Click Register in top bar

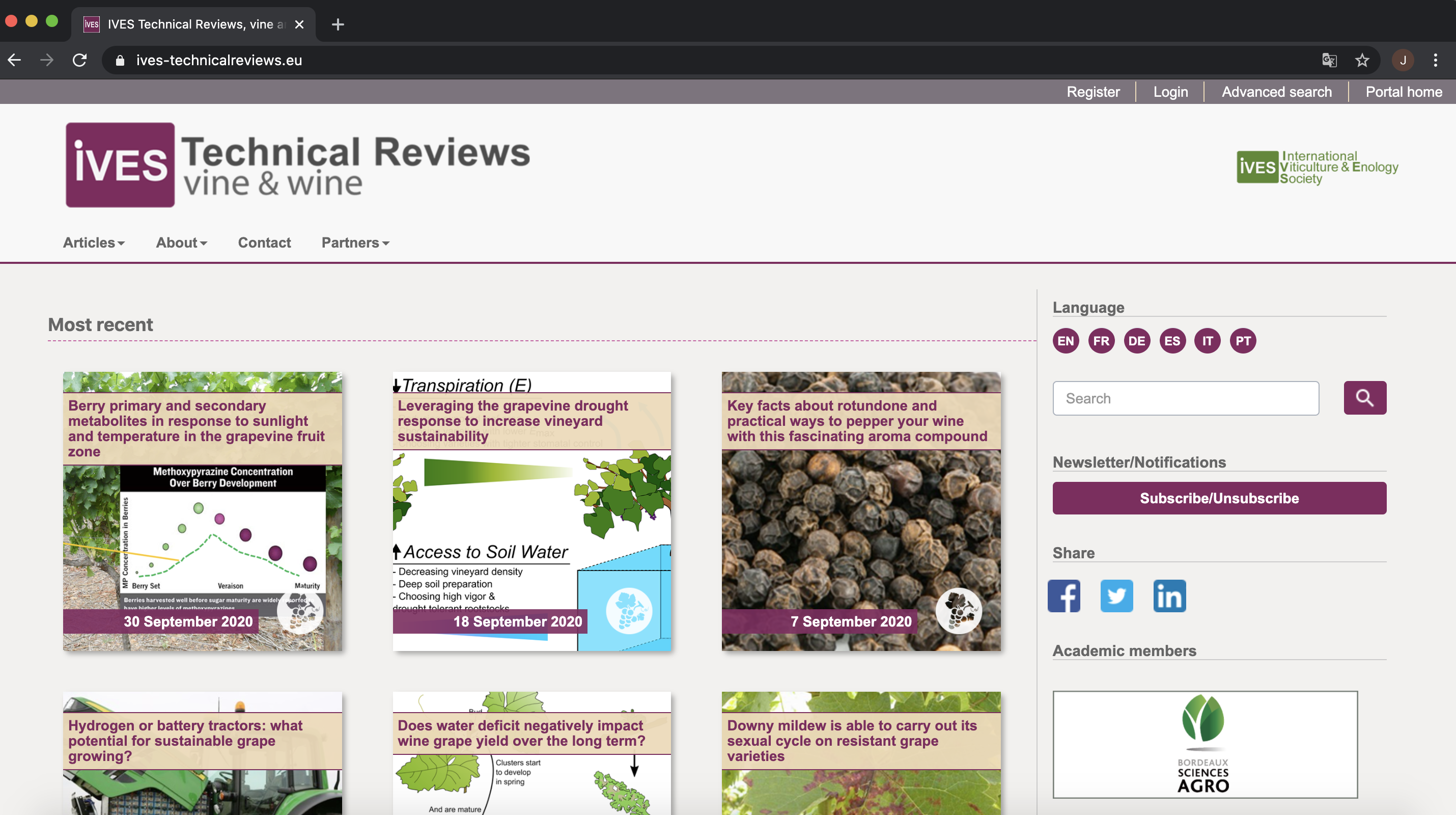[x=1093, y=92]
